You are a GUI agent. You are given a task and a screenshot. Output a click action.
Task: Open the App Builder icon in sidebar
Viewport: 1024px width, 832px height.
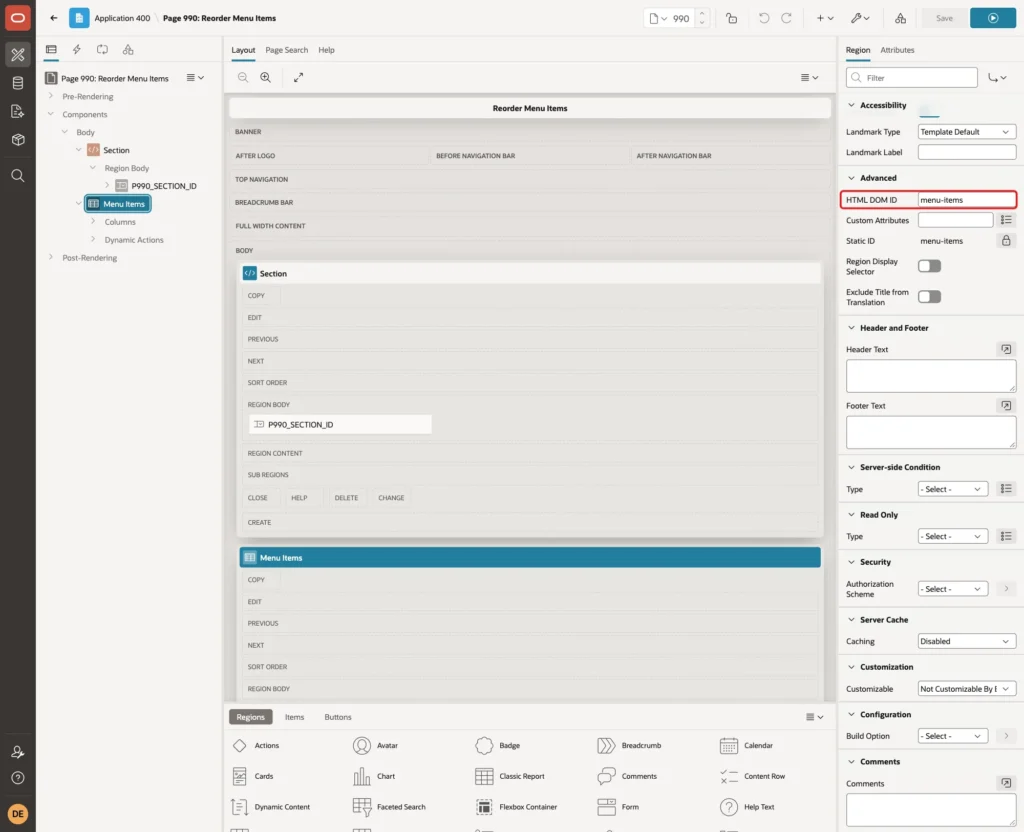click(18, 54)
